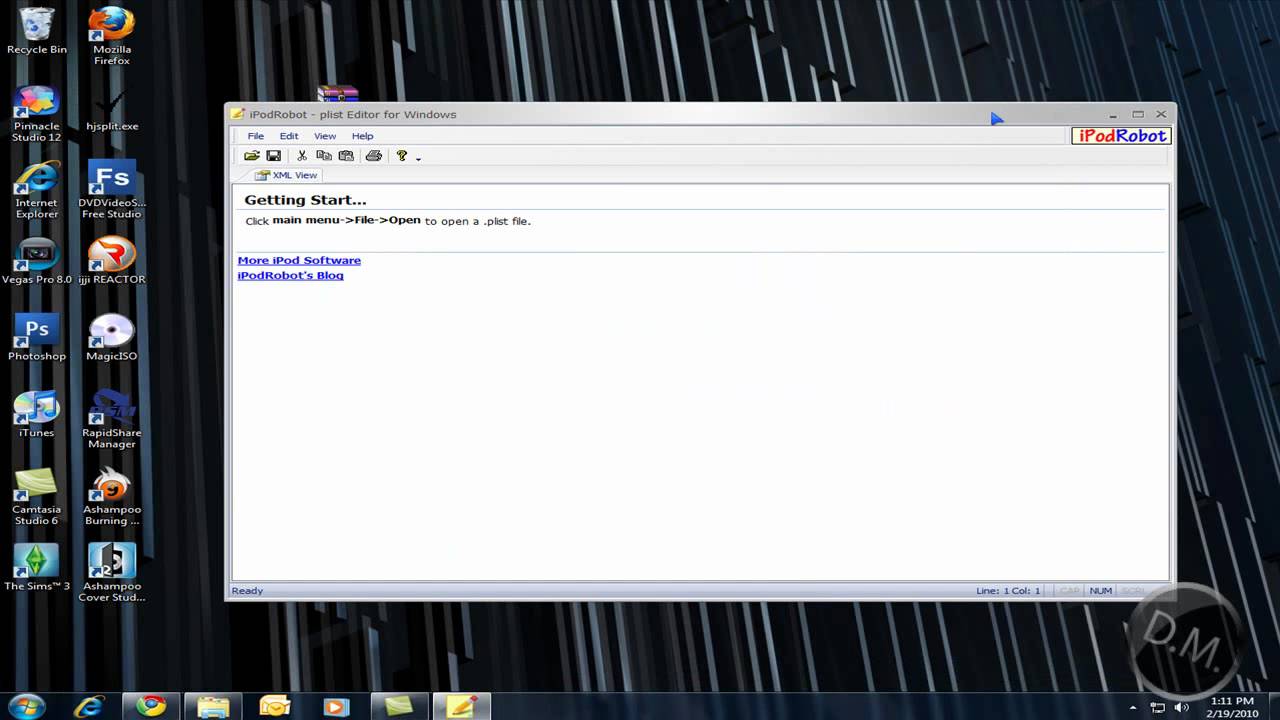The height and width of the screenshot is (720, 1280).
Task: Click the NUM status bar indicator
Action: 1101,591
